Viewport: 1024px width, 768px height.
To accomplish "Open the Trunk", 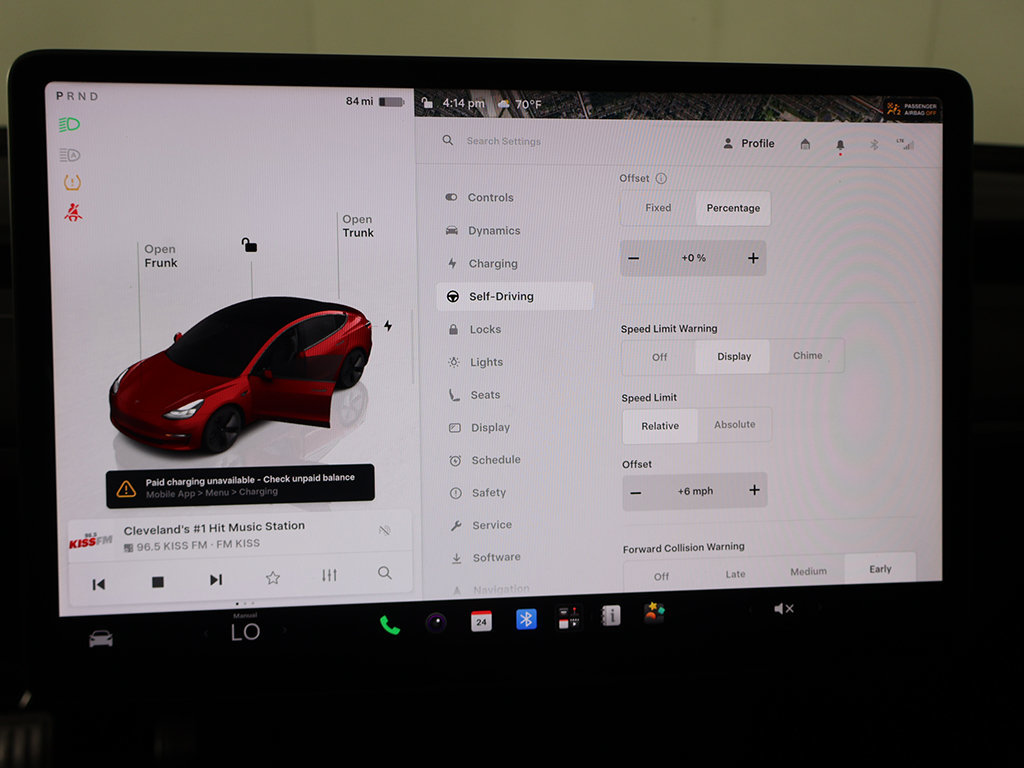I will (358, 226).
